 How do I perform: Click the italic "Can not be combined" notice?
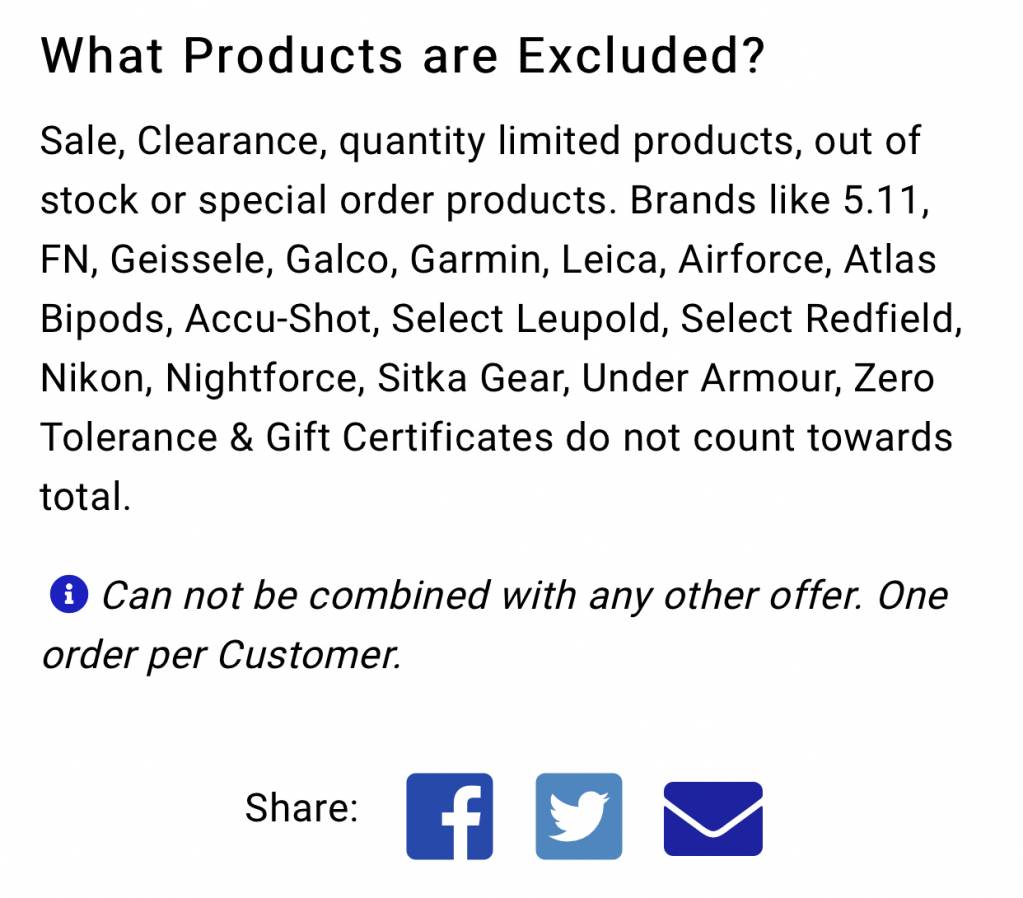pos(296,596)
